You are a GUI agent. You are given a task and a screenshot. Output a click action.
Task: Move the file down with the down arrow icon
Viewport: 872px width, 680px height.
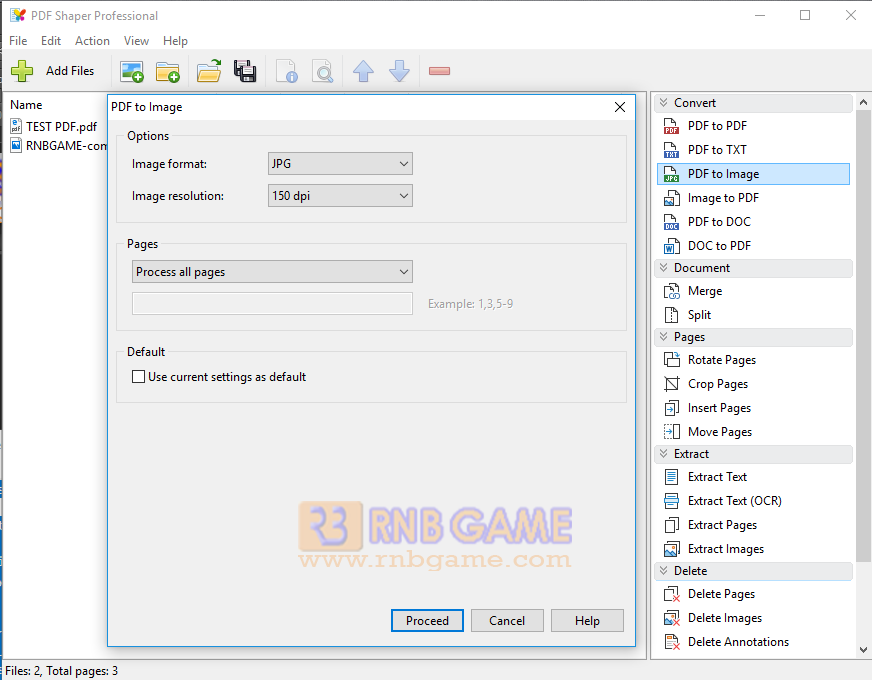[399, 71]
